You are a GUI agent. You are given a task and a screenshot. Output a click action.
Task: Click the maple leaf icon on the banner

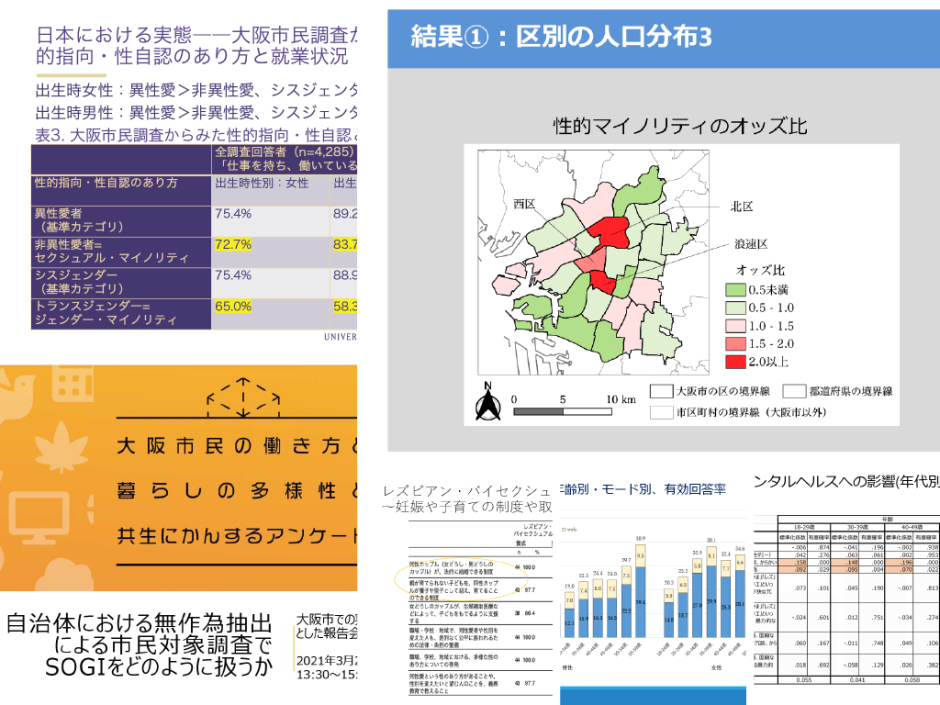tap(62, 447)
